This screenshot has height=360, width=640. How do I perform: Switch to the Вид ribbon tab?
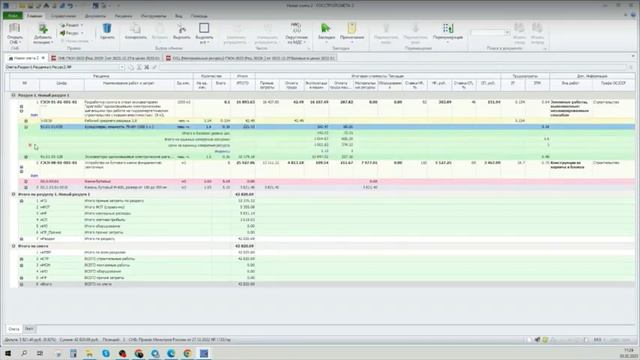click(x=179, y=16)
